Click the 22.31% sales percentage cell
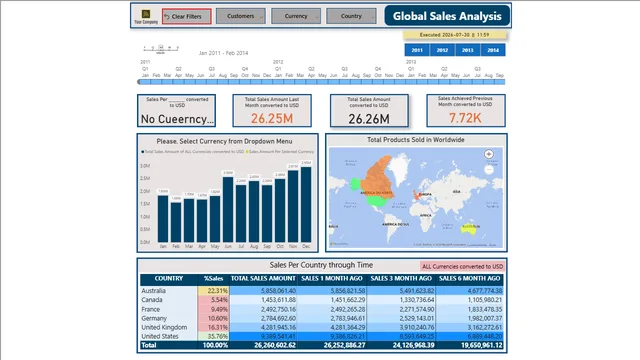The height and width of the screenshot is (360, 640). [213, 291]
